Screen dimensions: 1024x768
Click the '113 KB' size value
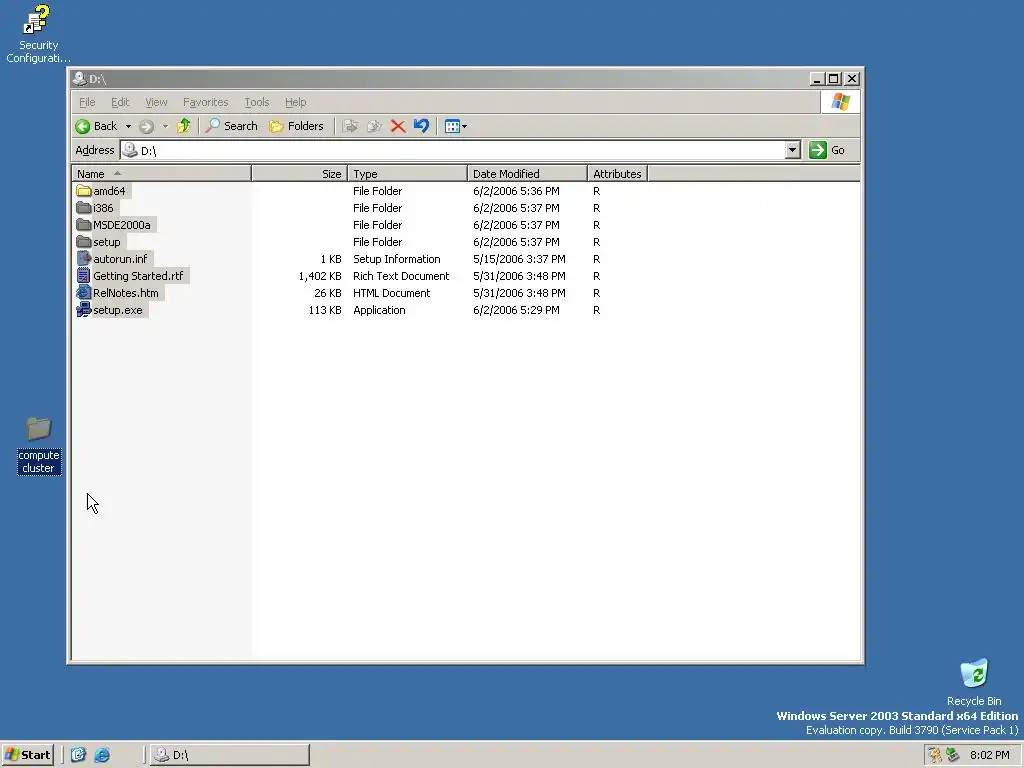(x=325, y=310)
